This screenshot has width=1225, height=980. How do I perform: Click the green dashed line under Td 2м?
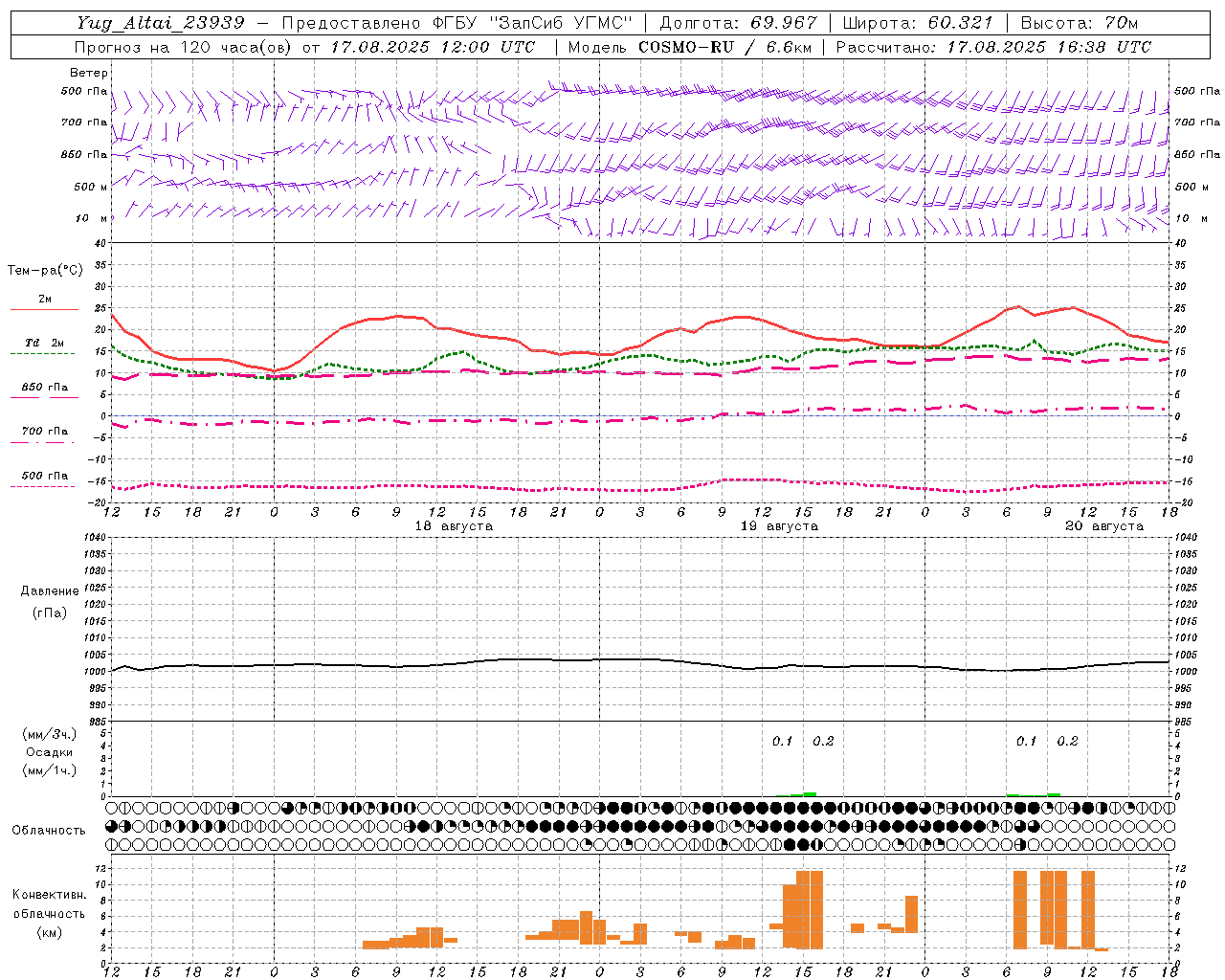pyautogui.click(x=42, y=354)
